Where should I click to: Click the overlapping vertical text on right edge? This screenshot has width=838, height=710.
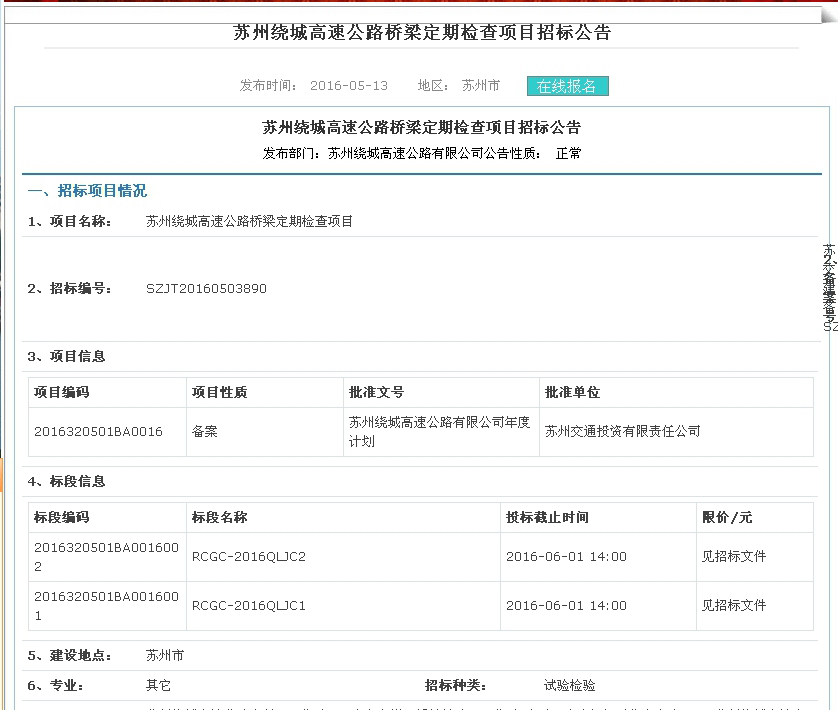[x=829, y=287]
